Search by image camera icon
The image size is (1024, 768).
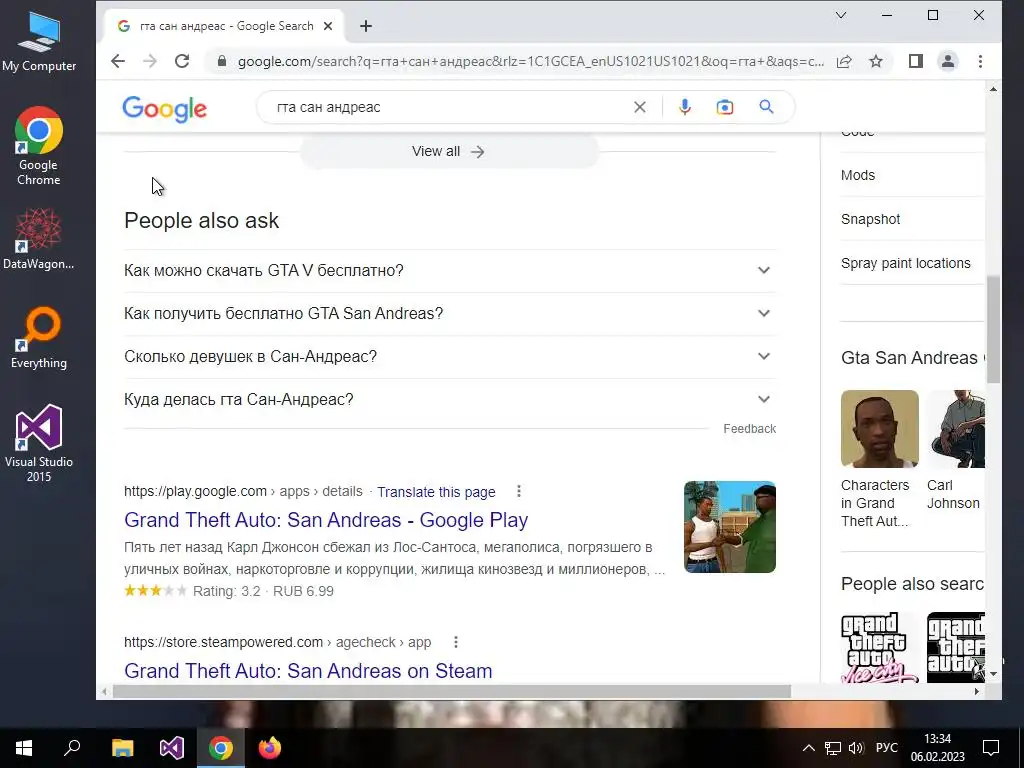tap(725, 107)
